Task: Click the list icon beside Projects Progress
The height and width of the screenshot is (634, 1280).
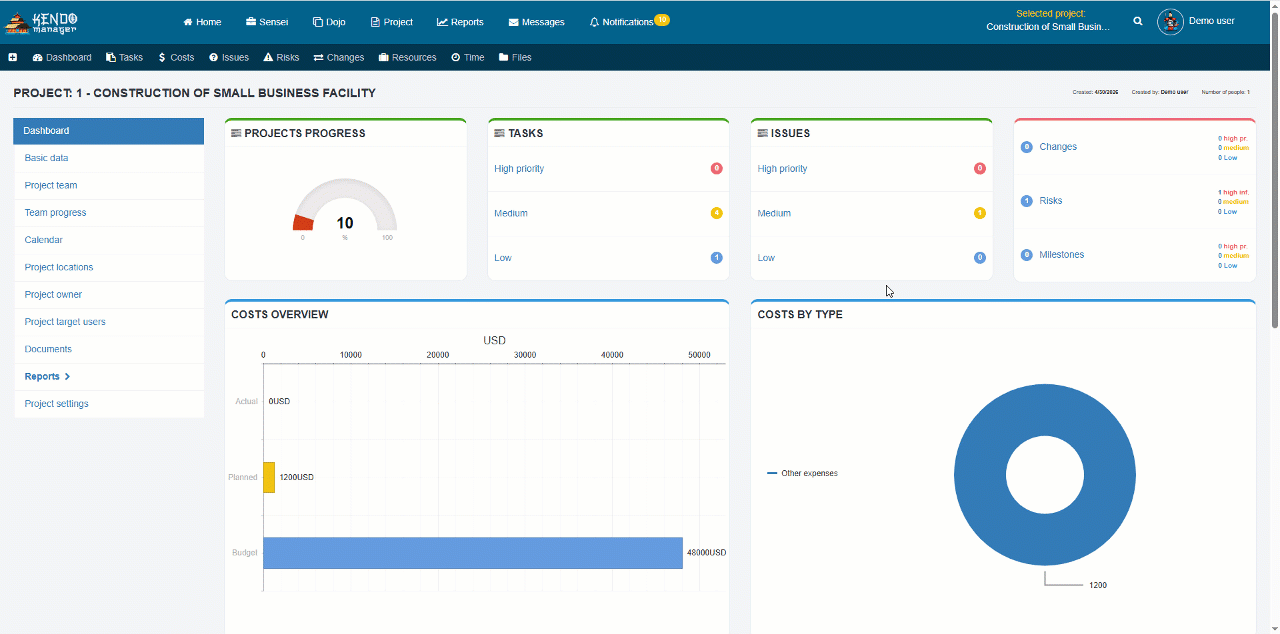Action: point(236,133)
